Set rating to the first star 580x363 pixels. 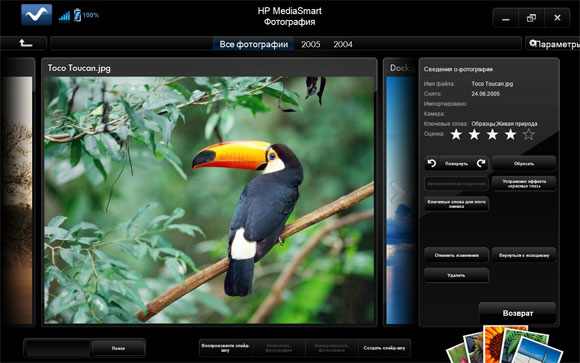(x=456, y=134)
